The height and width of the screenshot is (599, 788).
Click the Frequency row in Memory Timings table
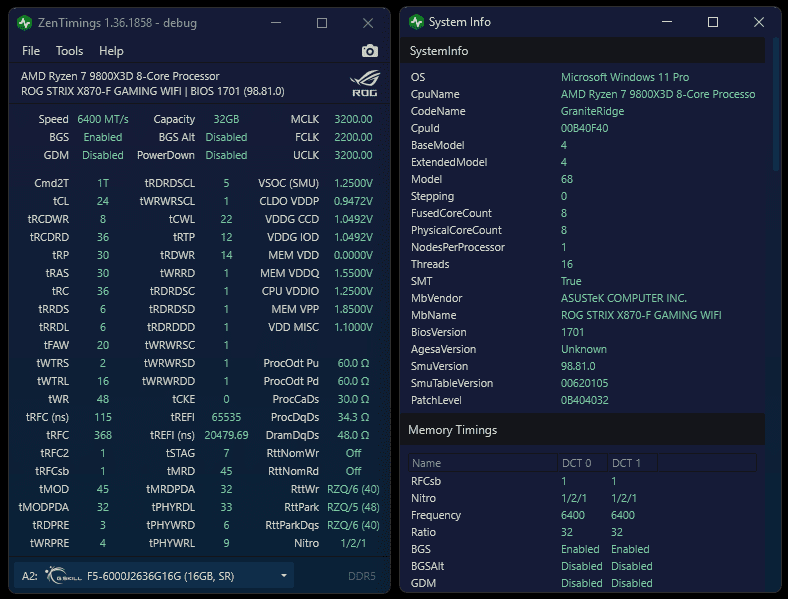582,515
